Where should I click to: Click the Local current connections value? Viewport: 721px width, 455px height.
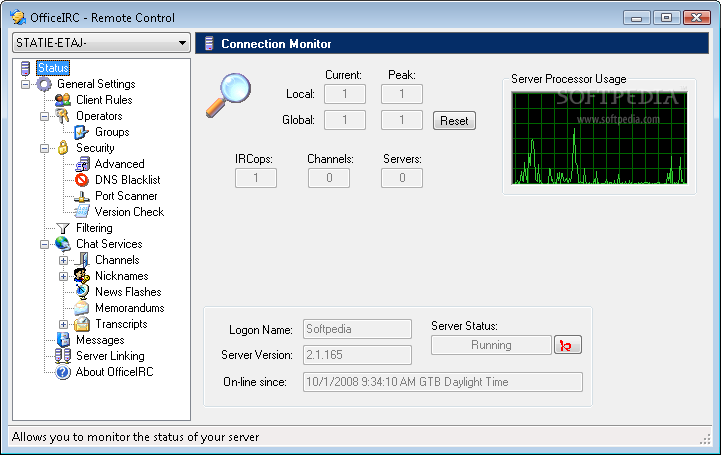[344, 94]
